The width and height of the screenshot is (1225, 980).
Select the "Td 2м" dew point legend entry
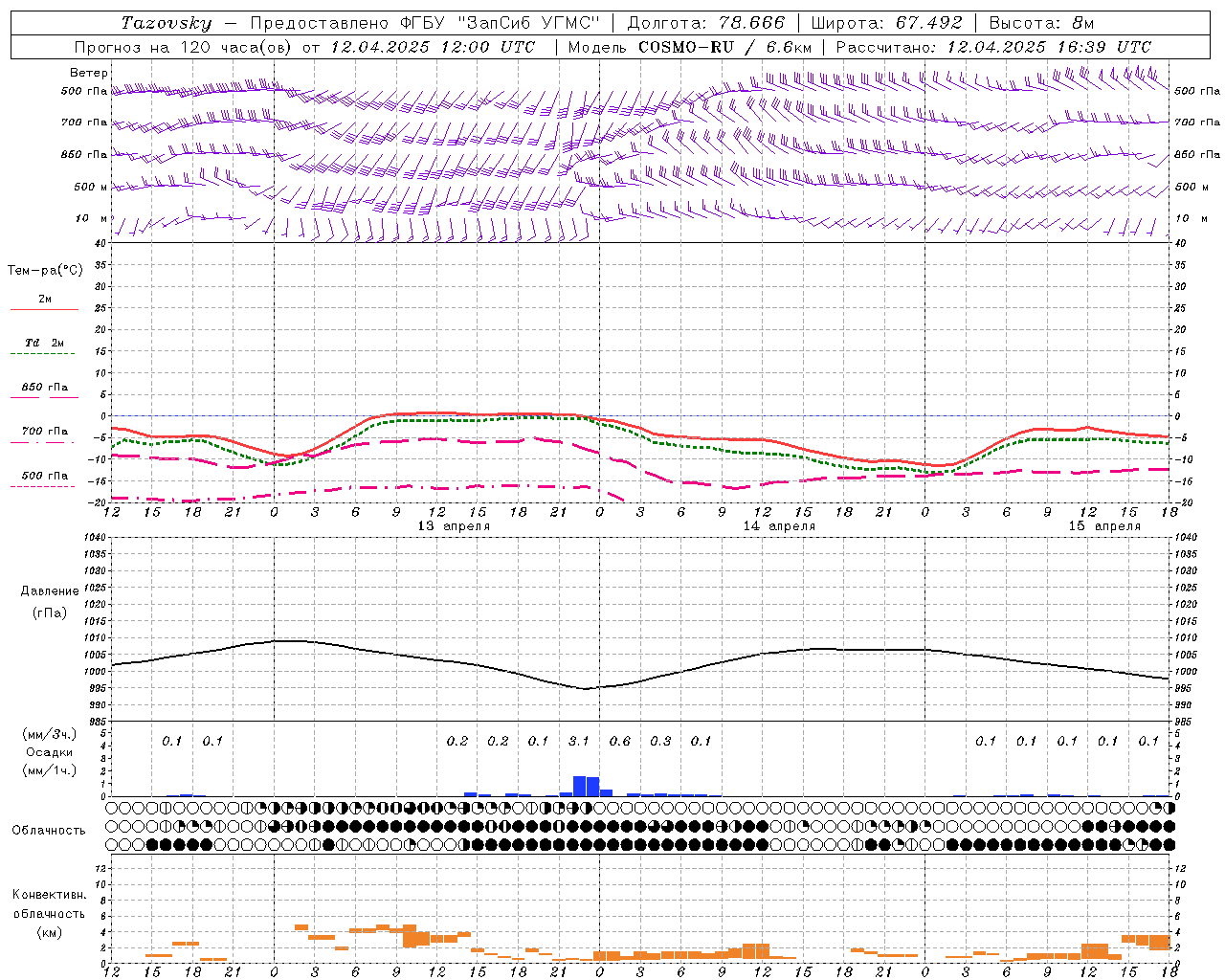pyautogui.click(x=45, y=343)
